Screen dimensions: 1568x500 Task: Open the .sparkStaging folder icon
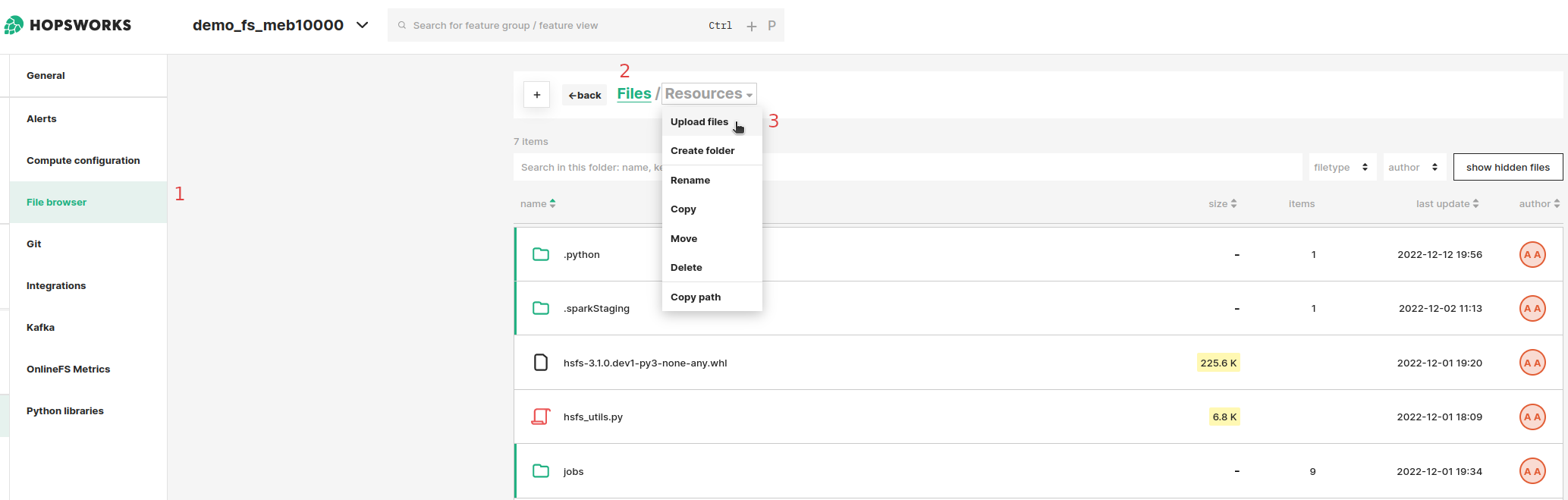click(x=541, y=308)
